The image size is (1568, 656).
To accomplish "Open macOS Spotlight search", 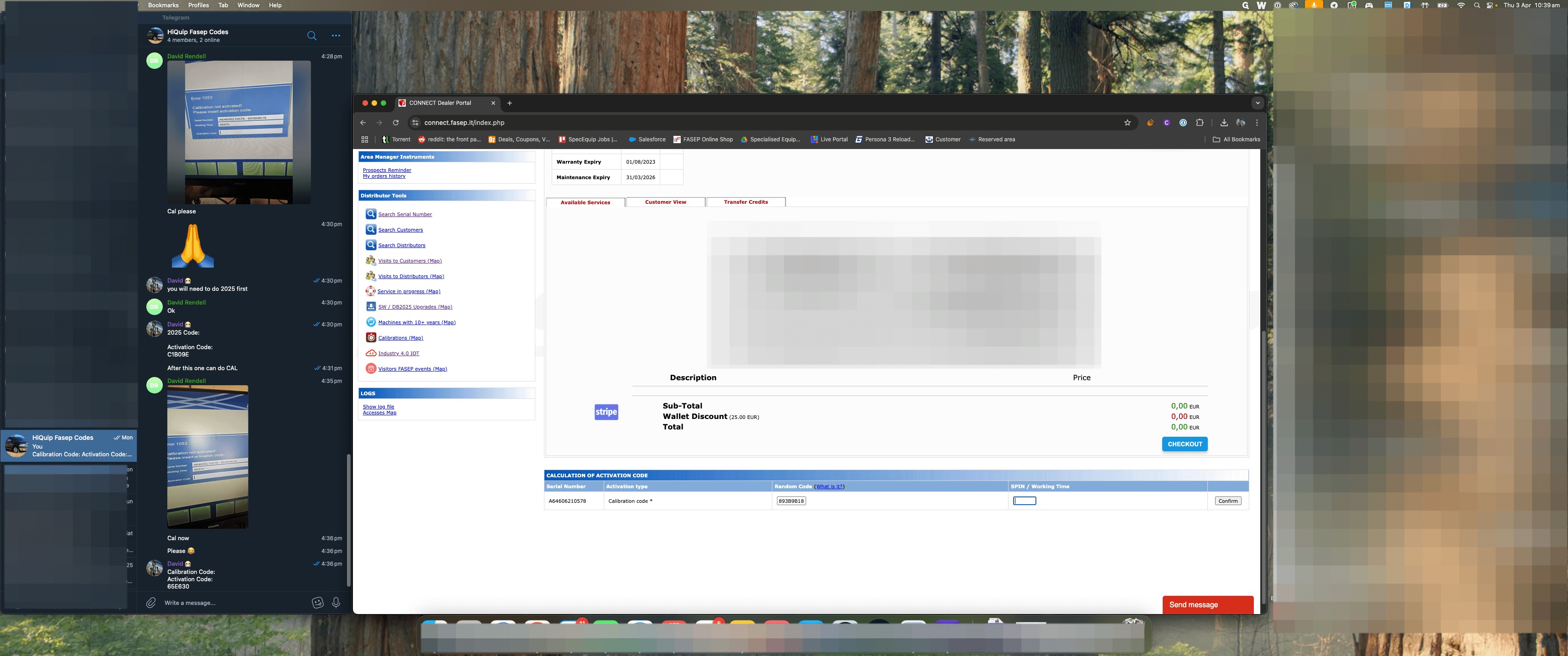I will (1477, 5).
